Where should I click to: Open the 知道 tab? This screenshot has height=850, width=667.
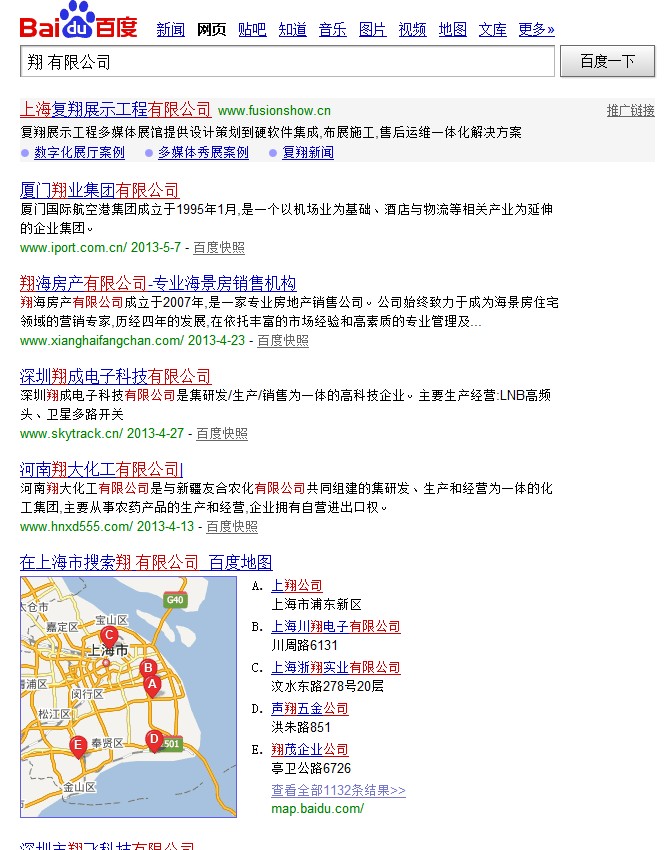[292, 29]
